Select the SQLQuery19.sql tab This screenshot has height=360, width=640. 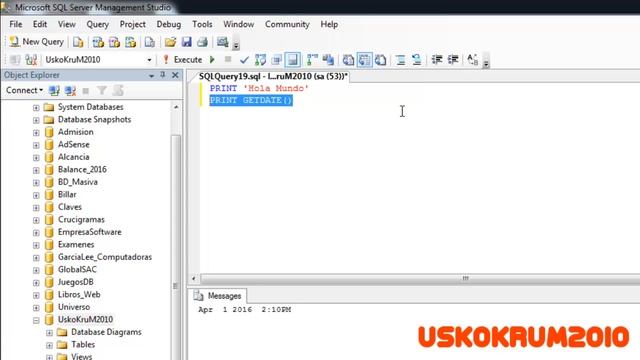(x=273, y=76)
